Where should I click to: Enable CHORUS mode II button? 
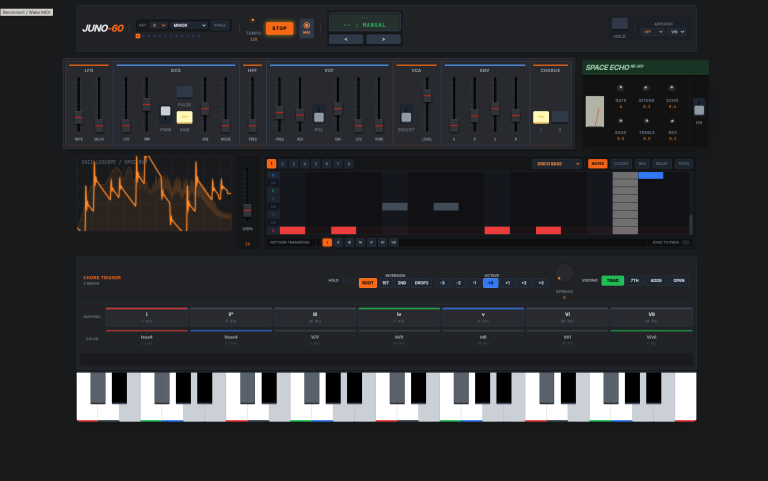click(560, 117)
